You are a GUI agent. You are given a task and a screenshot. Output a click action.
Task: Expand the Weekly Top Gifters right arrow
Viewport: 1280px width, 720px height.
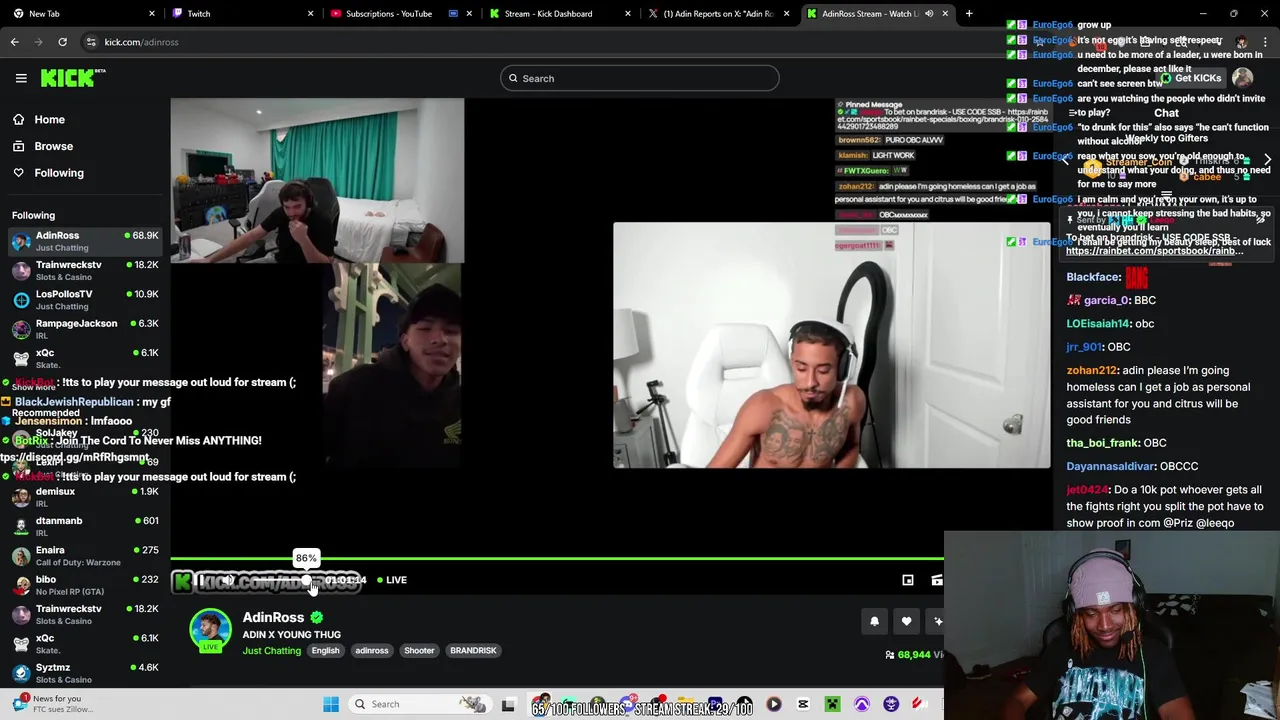tap(1267, 160)
